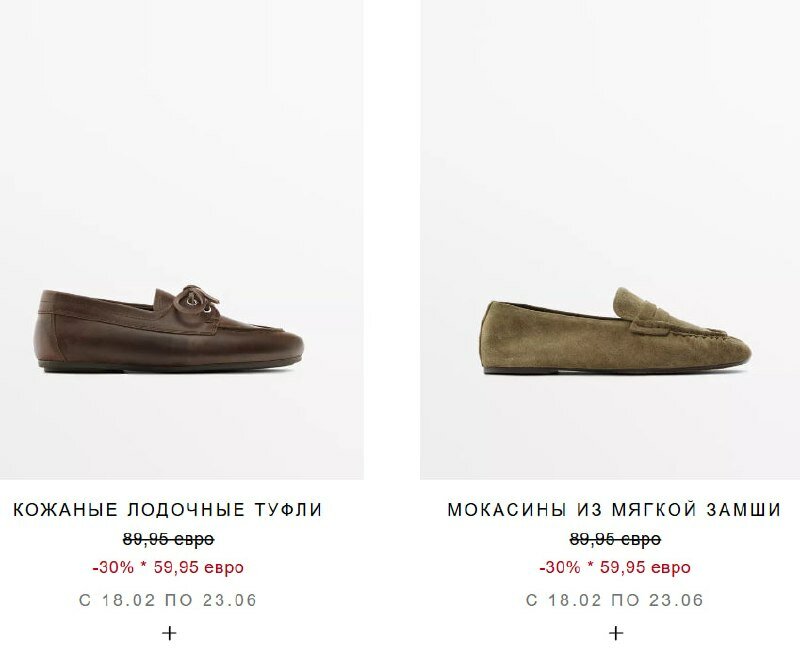Click the crossed-out 89,95 евро price, right product
Screen dimensions: 800x657
[x=615, y=539]
